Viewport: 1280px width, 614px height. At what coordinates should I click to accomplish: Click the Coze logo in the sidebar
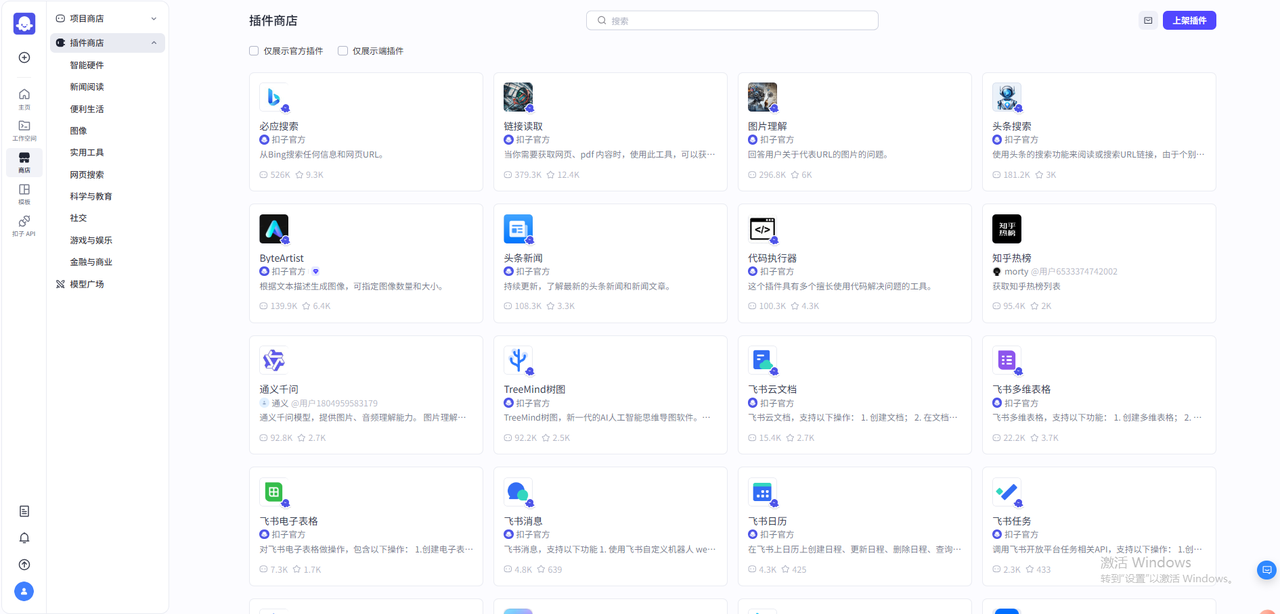pyautogui.click(x=24, y=23)
